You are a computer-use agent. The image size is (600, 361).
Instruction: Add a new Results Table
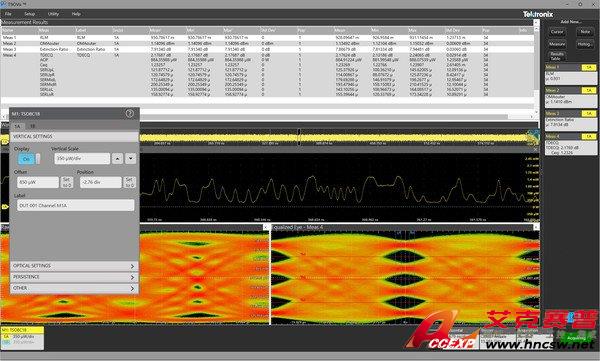[557, 56]
